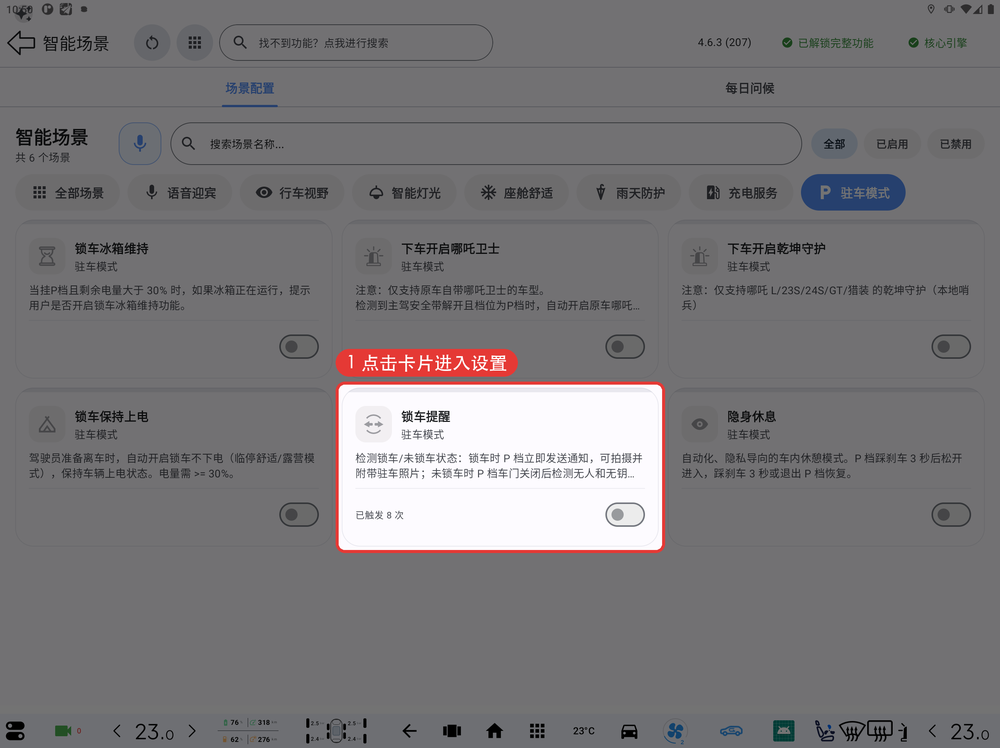Choose 智能灯光 category chip
This screenshot has height=748, width=1000.
404,193
